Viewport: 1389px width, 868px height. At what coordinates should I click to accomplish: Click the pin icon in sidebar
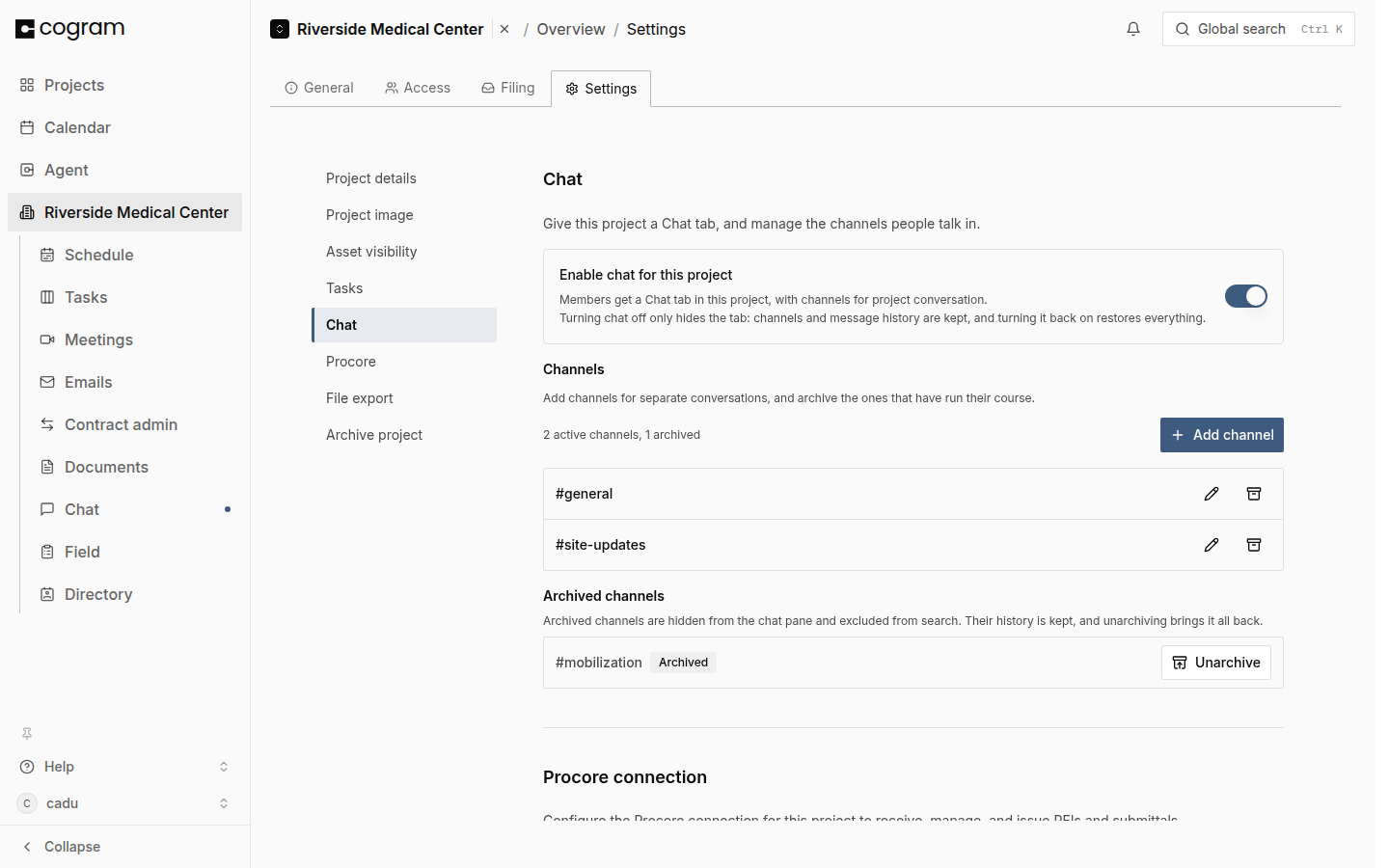point(27,733)
